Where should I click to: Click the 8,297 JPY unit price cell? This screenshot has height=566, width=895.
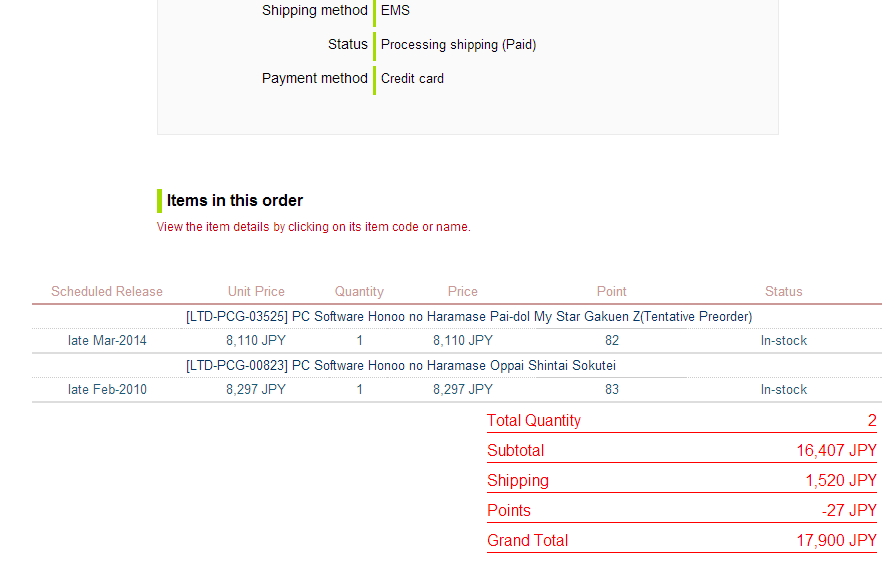tap(256, 390)
